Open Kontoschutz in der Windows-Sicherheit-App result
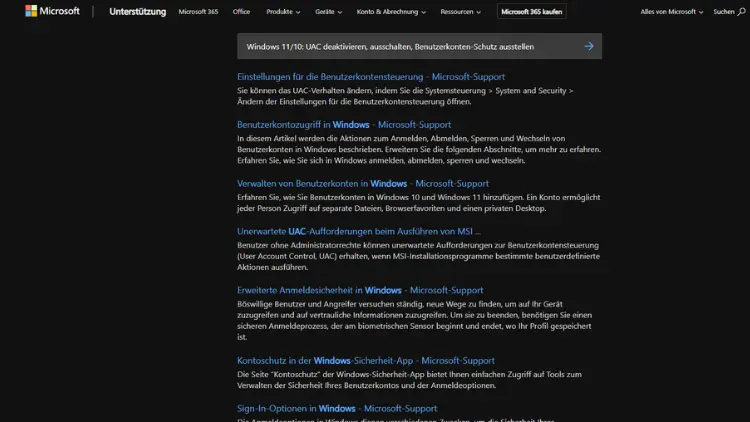Viewport: 750px width, 422px height. tap(365, 360)
